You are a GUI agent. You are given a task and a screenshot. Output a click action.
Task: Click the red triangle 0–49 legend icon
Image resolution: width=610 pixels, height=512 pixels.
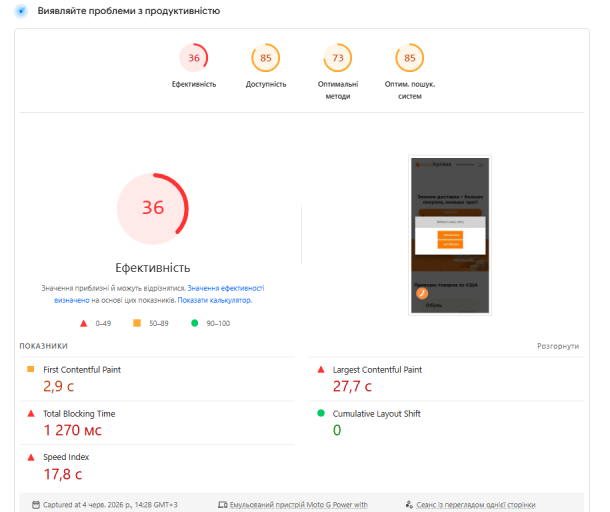[x=83, y=323]
